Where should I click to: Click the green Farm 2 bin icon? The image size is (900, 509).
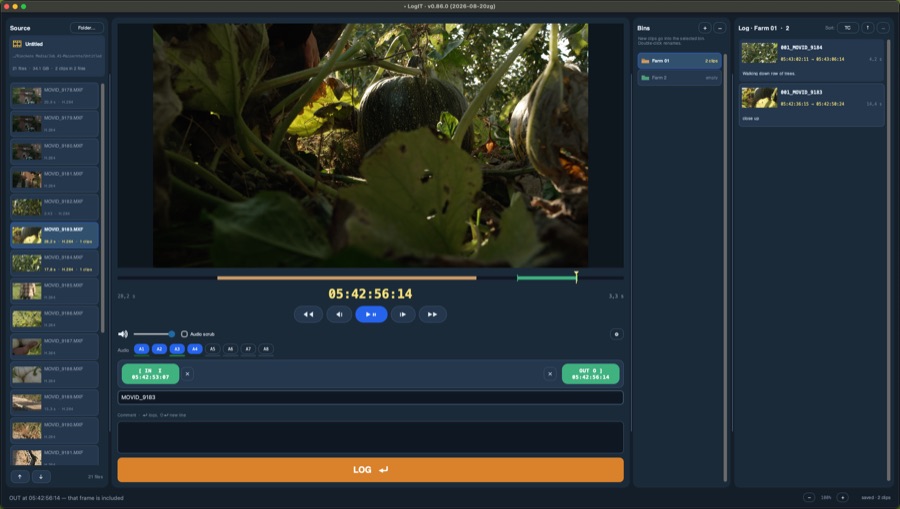tap(645, 77)
